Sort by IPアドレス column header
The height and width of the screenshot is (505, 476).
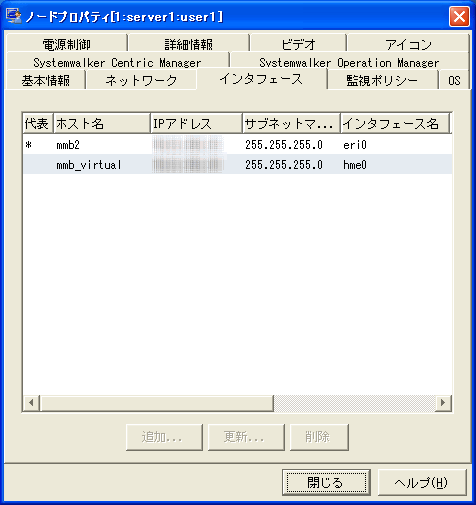click(x=196, y=124)
